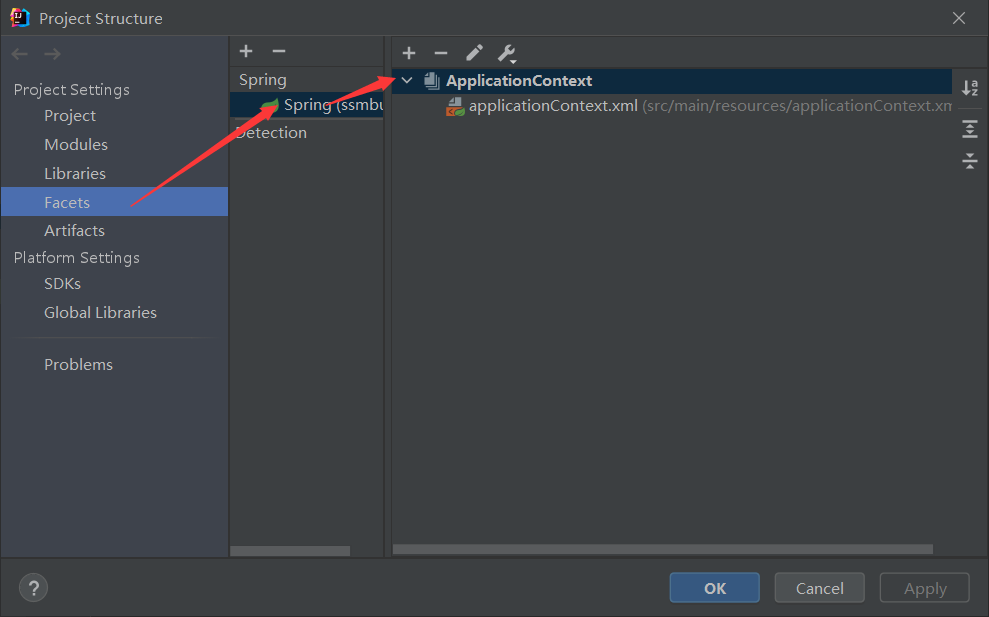
Task: Click the back navigation arrow
Action: (x=20, y=54)
